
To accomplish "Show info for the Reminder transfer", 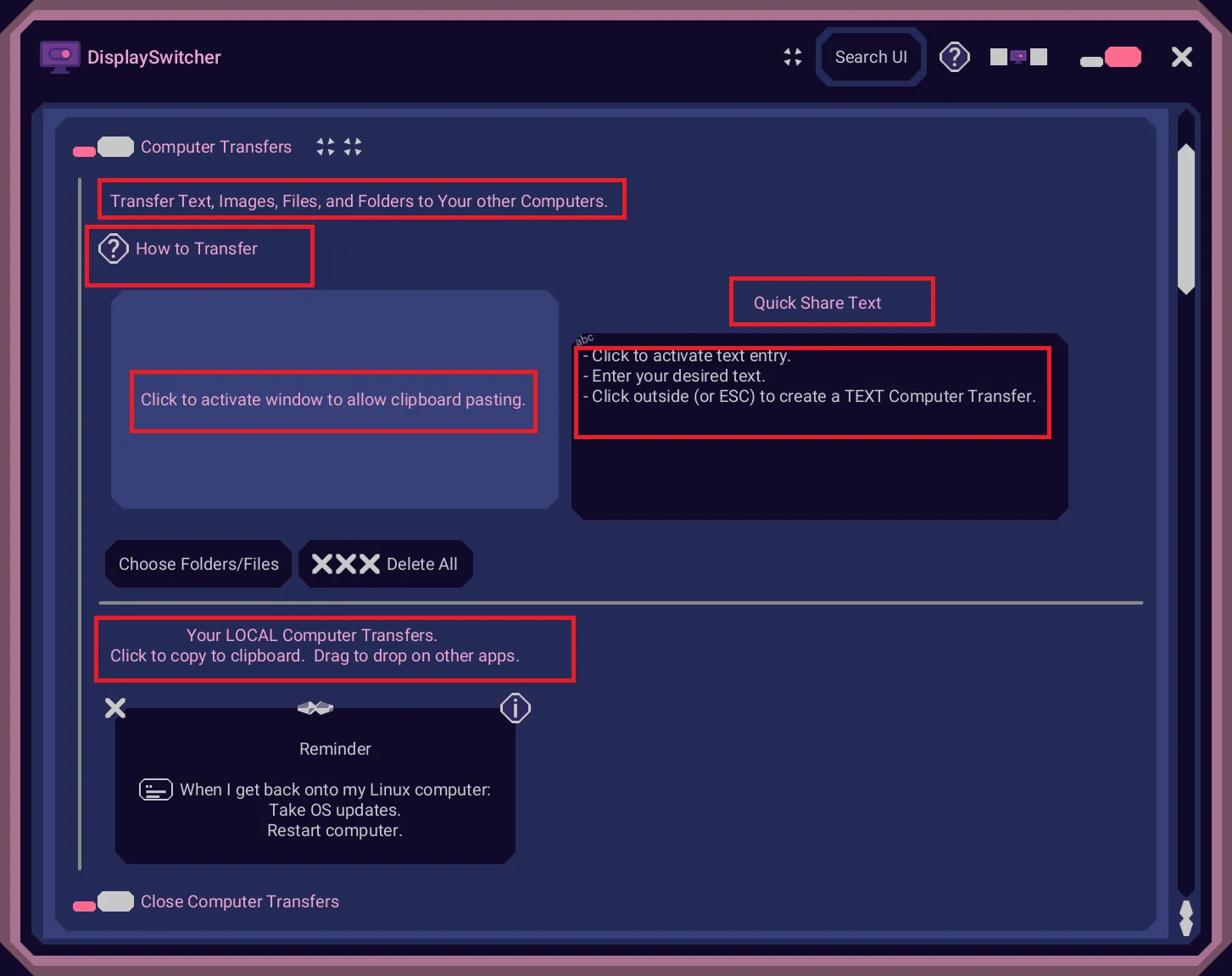I will [516, 708].
